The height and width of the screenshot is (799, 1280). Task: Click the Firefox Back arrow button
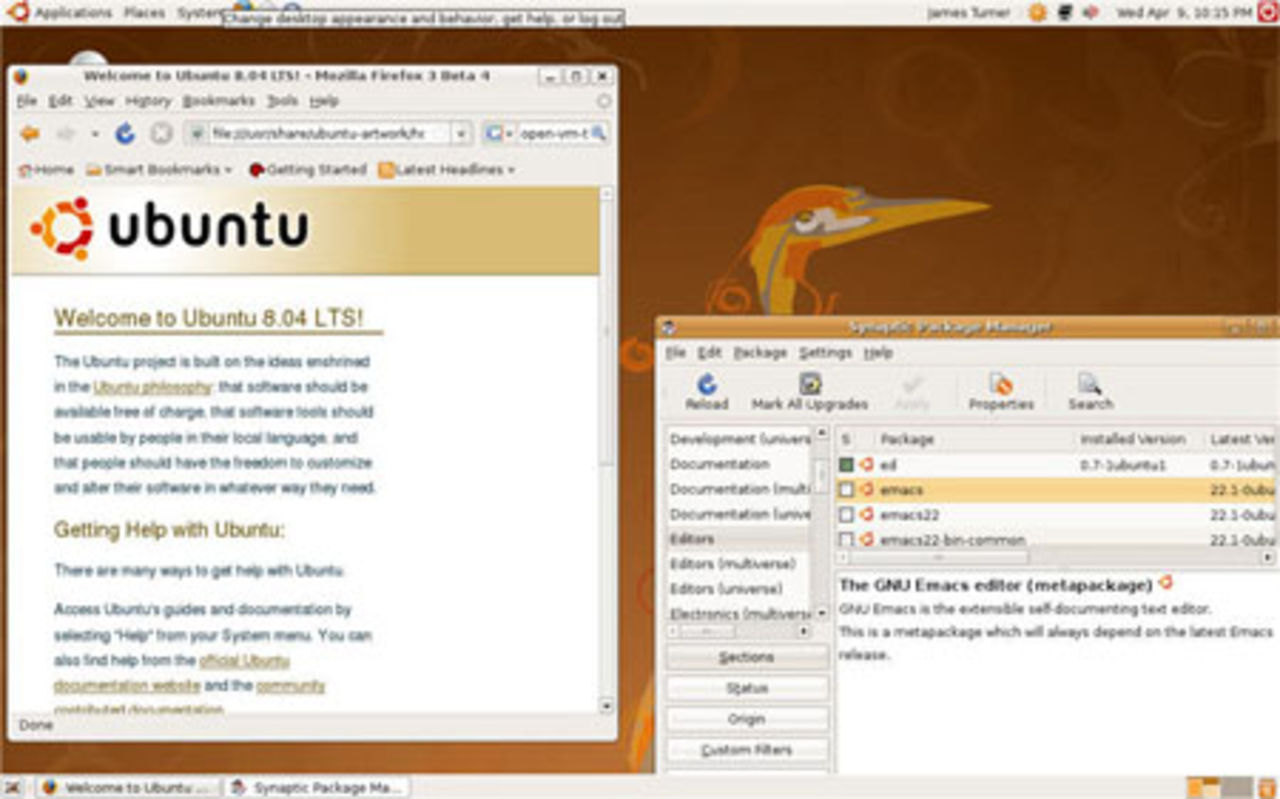30,134
